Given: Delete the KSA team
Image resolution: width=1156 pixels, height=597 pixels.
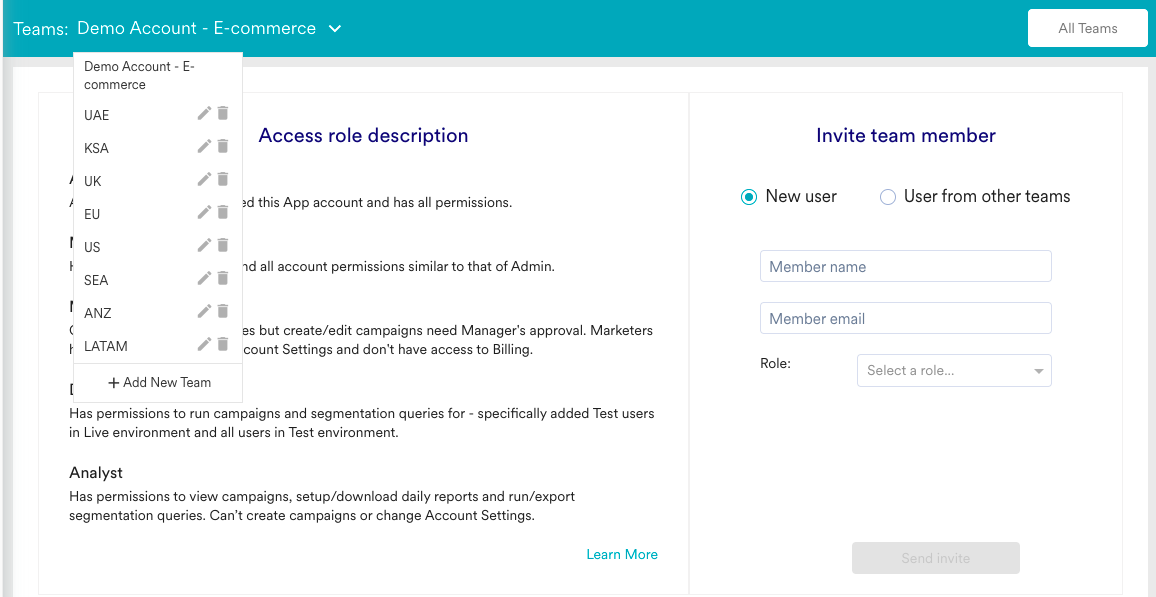Looking at the screenshot, I should [x=223, y=146].
